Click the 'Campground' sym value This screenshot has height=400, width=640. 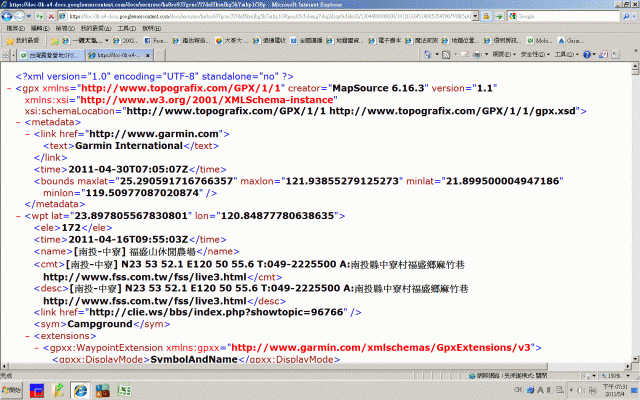100,324
